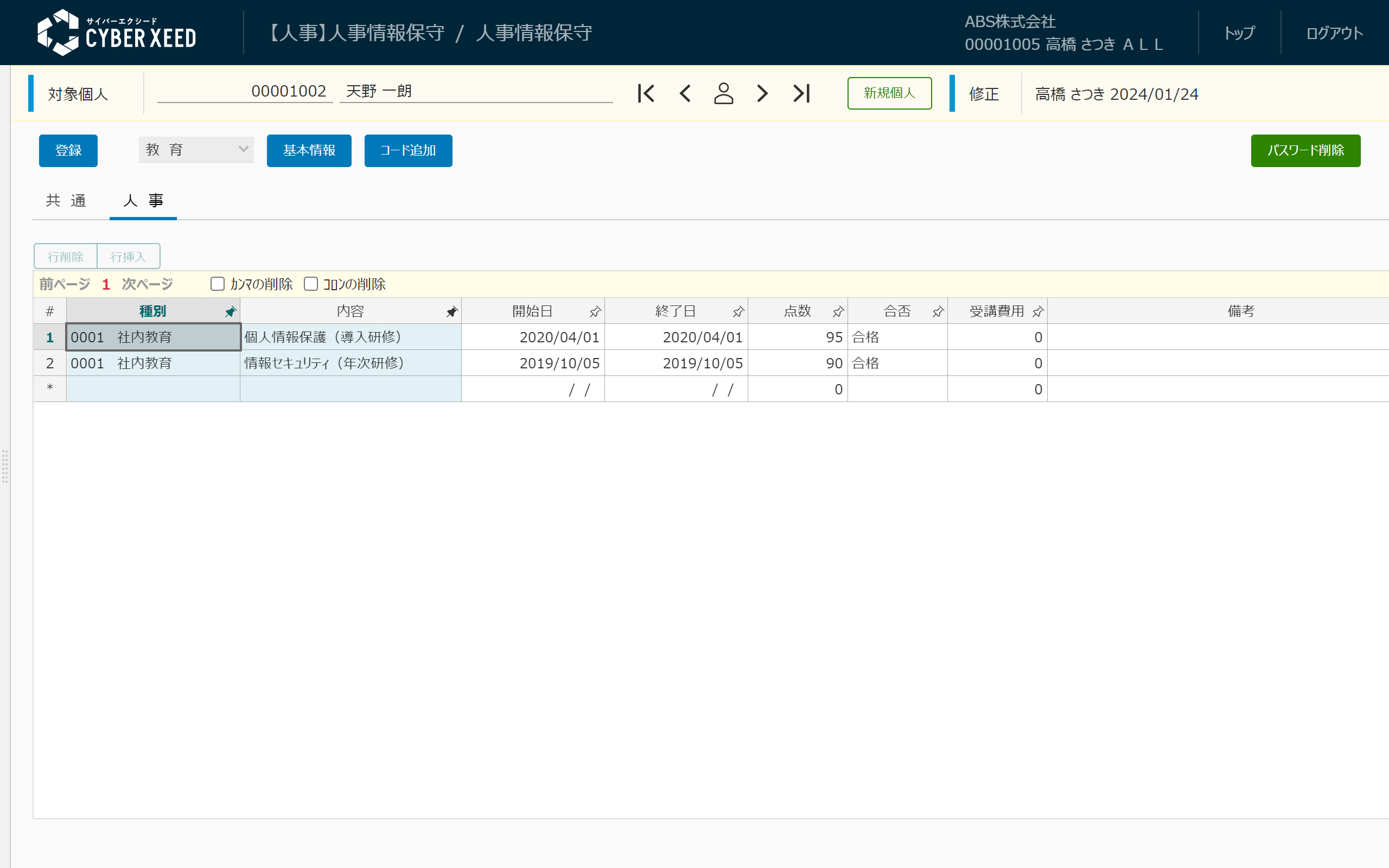Select page number 1 in pager
The height and width of the screenshot is (868, 1389).
pyautogui.click(x=106, y=284)
